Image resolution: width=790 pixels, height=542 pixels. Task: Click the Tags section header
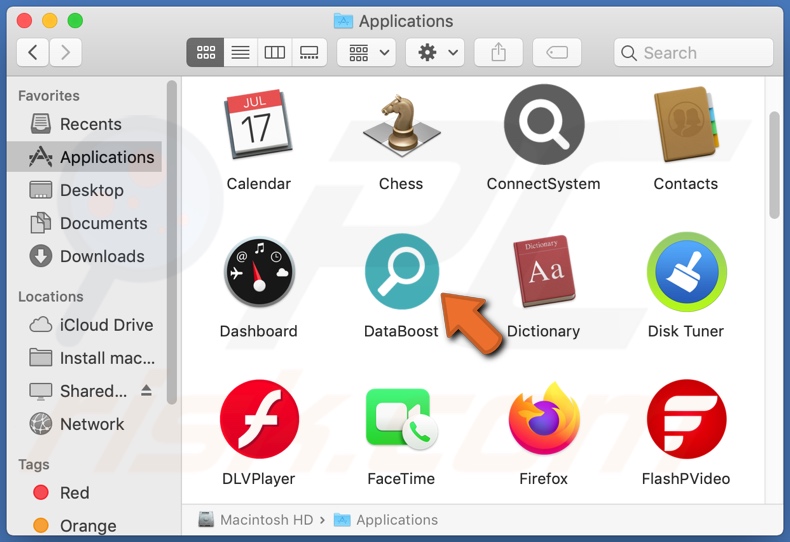pos(34,464)
